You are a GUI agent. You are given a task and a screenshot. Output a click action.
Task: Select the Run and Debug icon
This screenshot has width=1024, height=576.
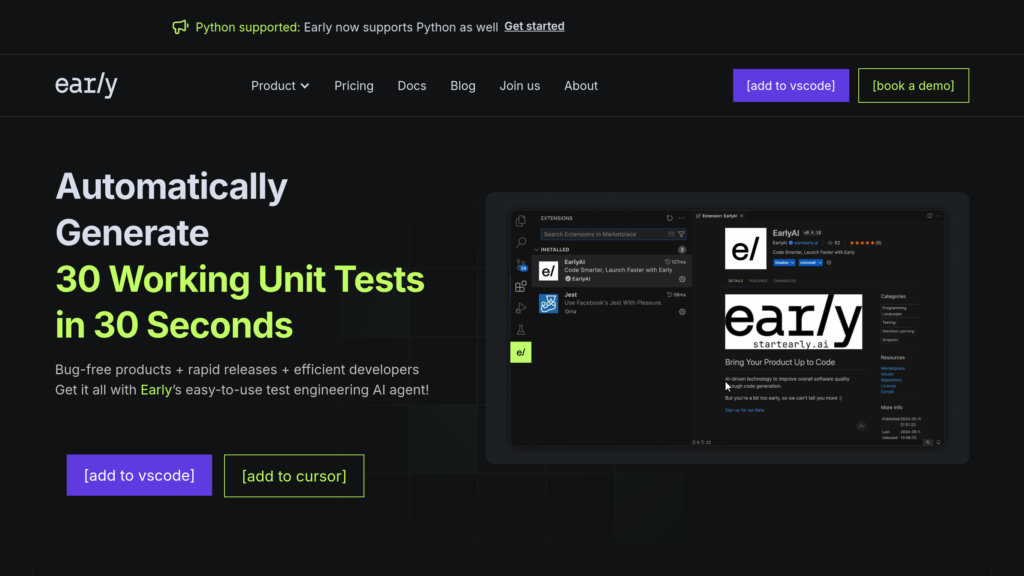point(520,308)
